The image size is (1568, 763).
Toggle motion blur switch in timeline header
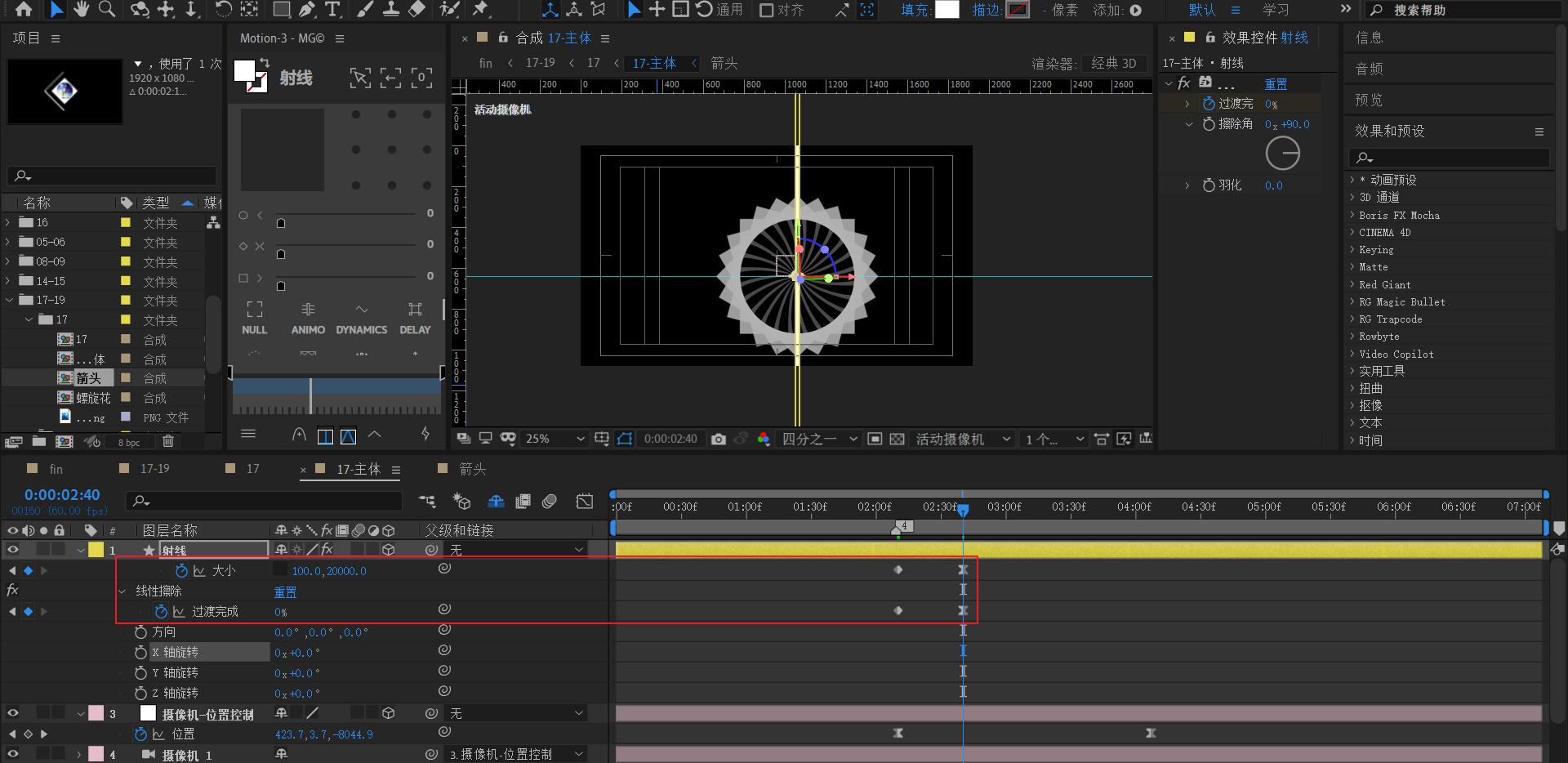pyautogui.click(x=550, y=501)
